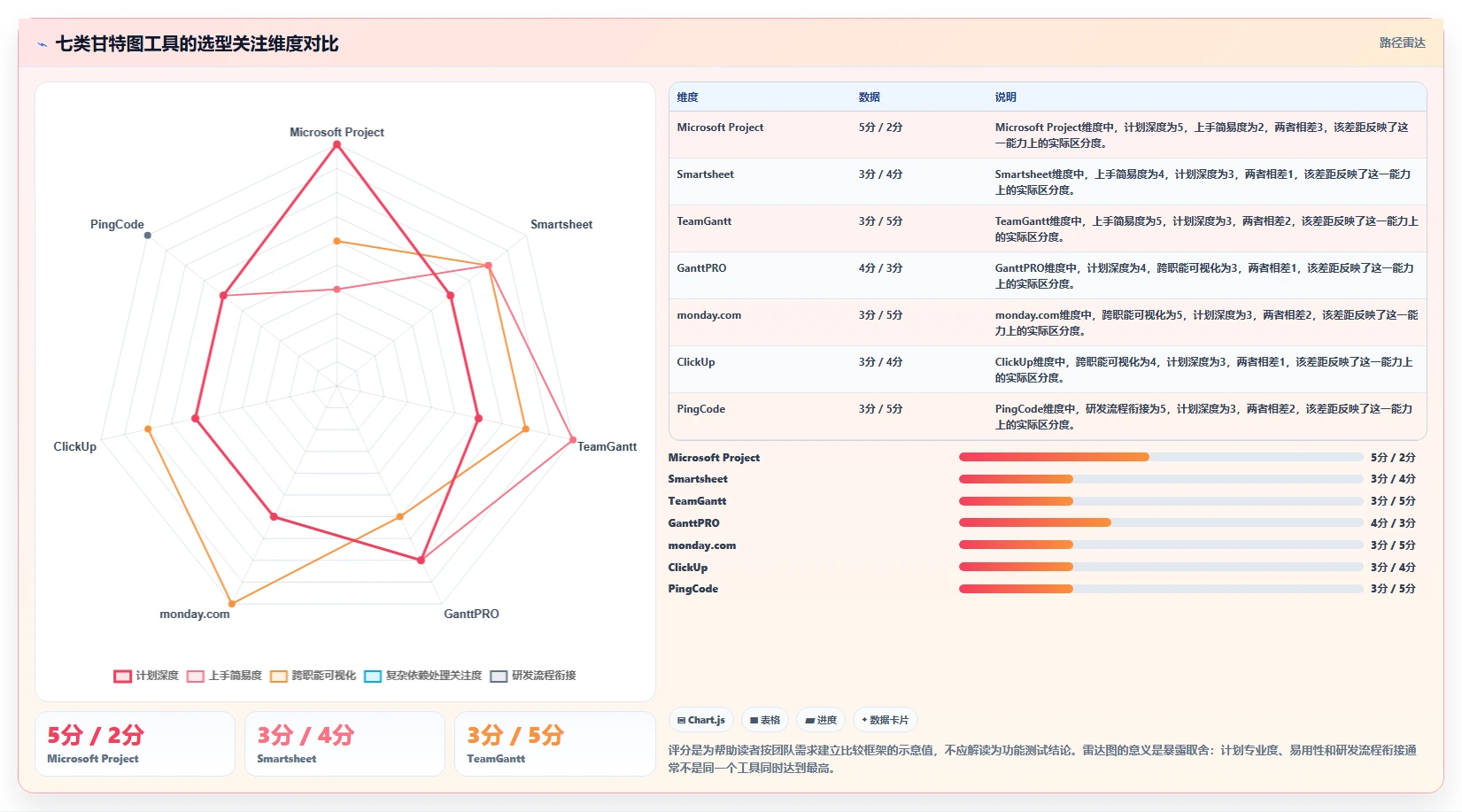
Task: Click the orange data point at monday.com vertex
Action: point(232,604)
